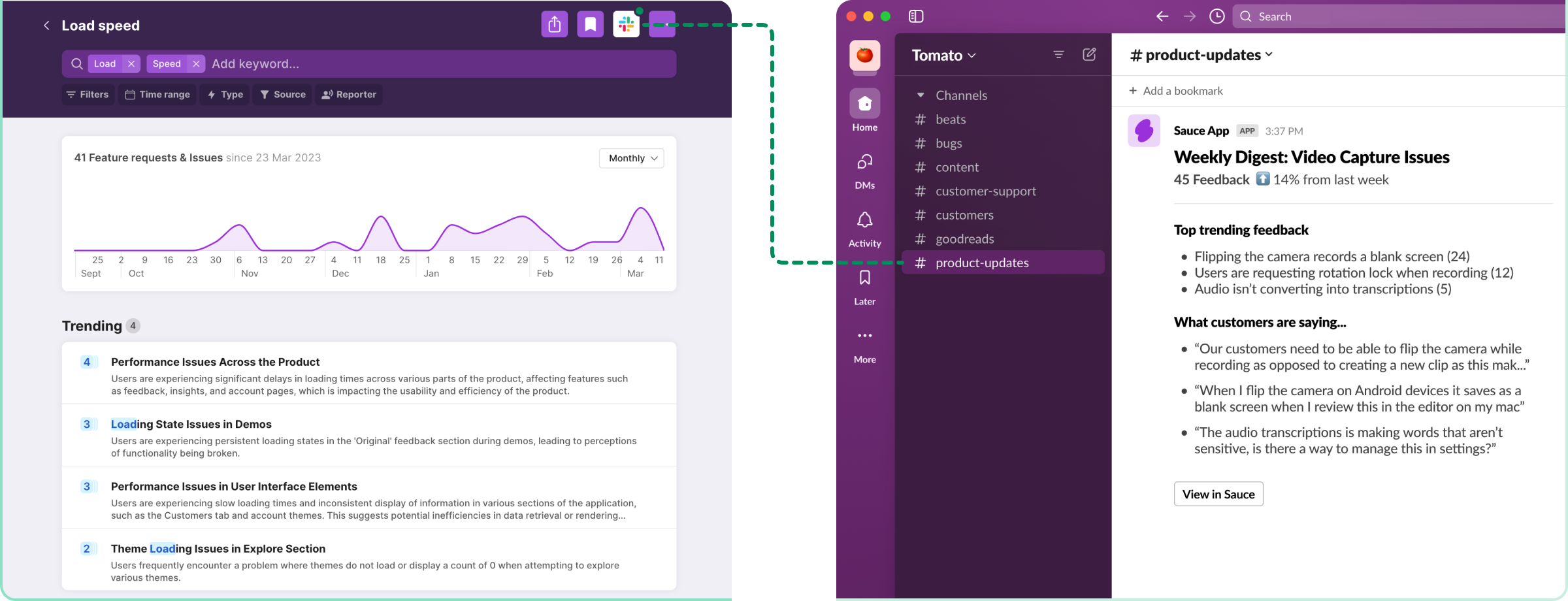Open the Reporter filter

(350, 94)
